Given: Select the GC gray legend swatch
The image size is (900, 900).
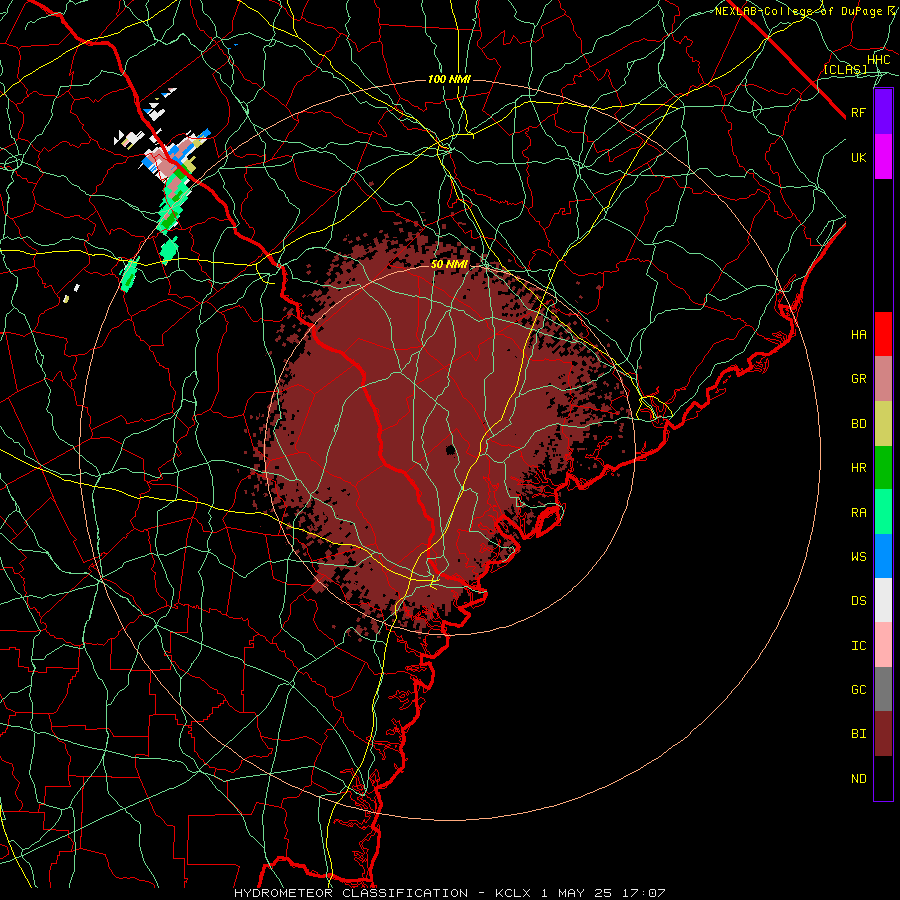Looking at the screenshot, I should pos(883,689).
